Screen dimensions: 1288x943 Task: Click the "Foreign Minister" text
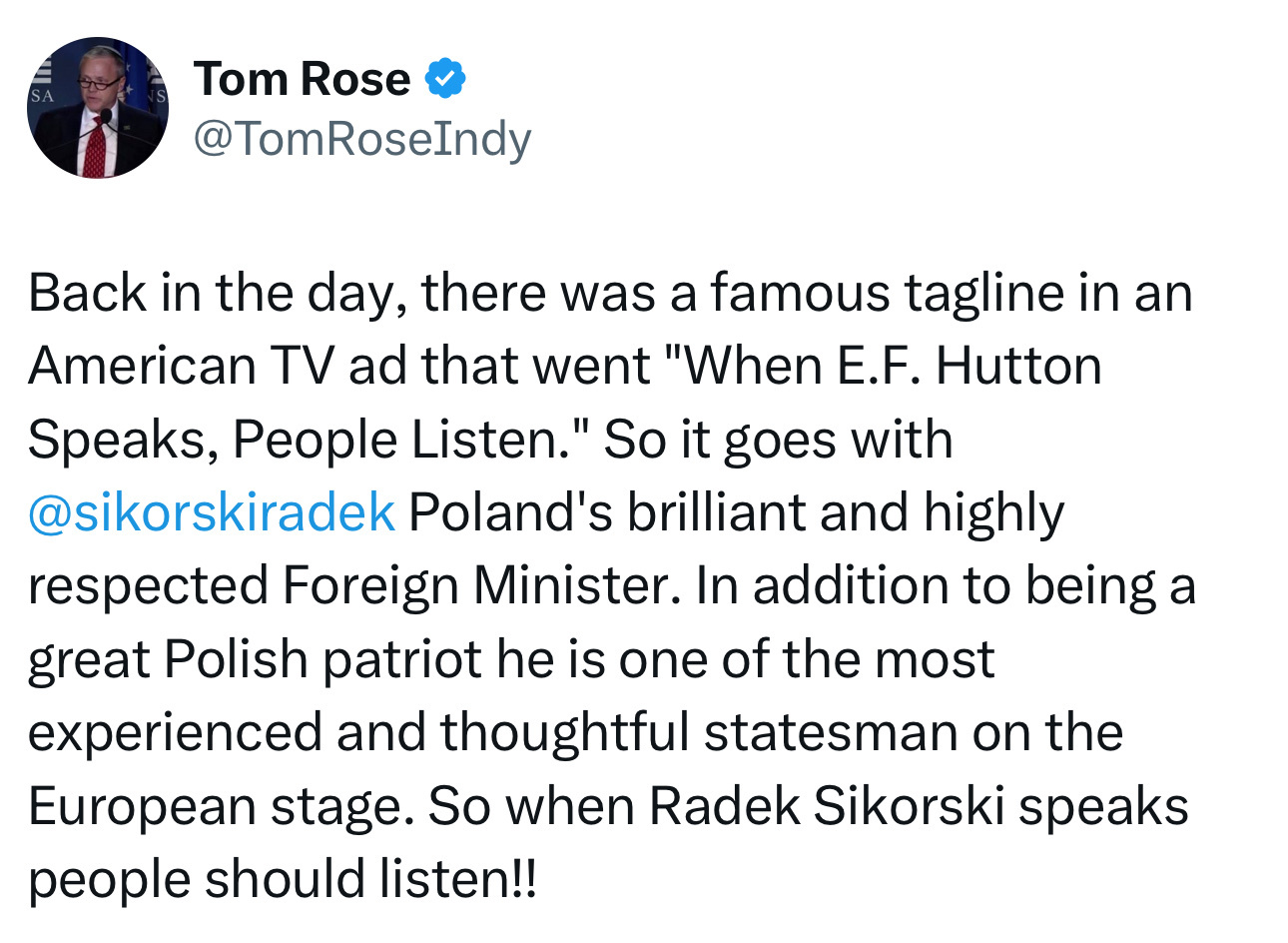tap(475, 586)
